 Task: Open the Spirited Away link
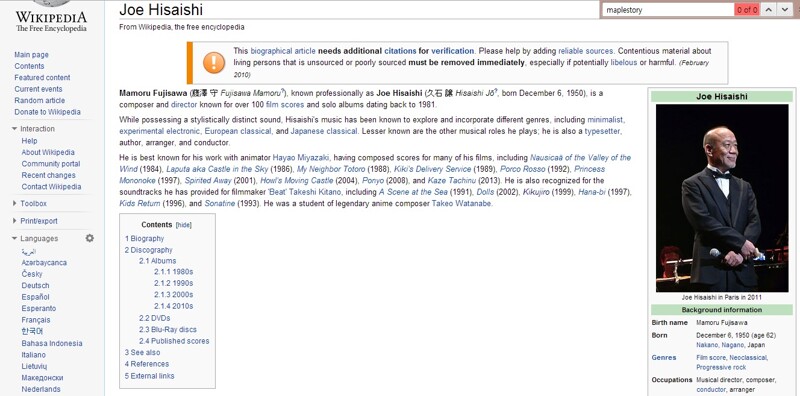click(x=208, y=181)
